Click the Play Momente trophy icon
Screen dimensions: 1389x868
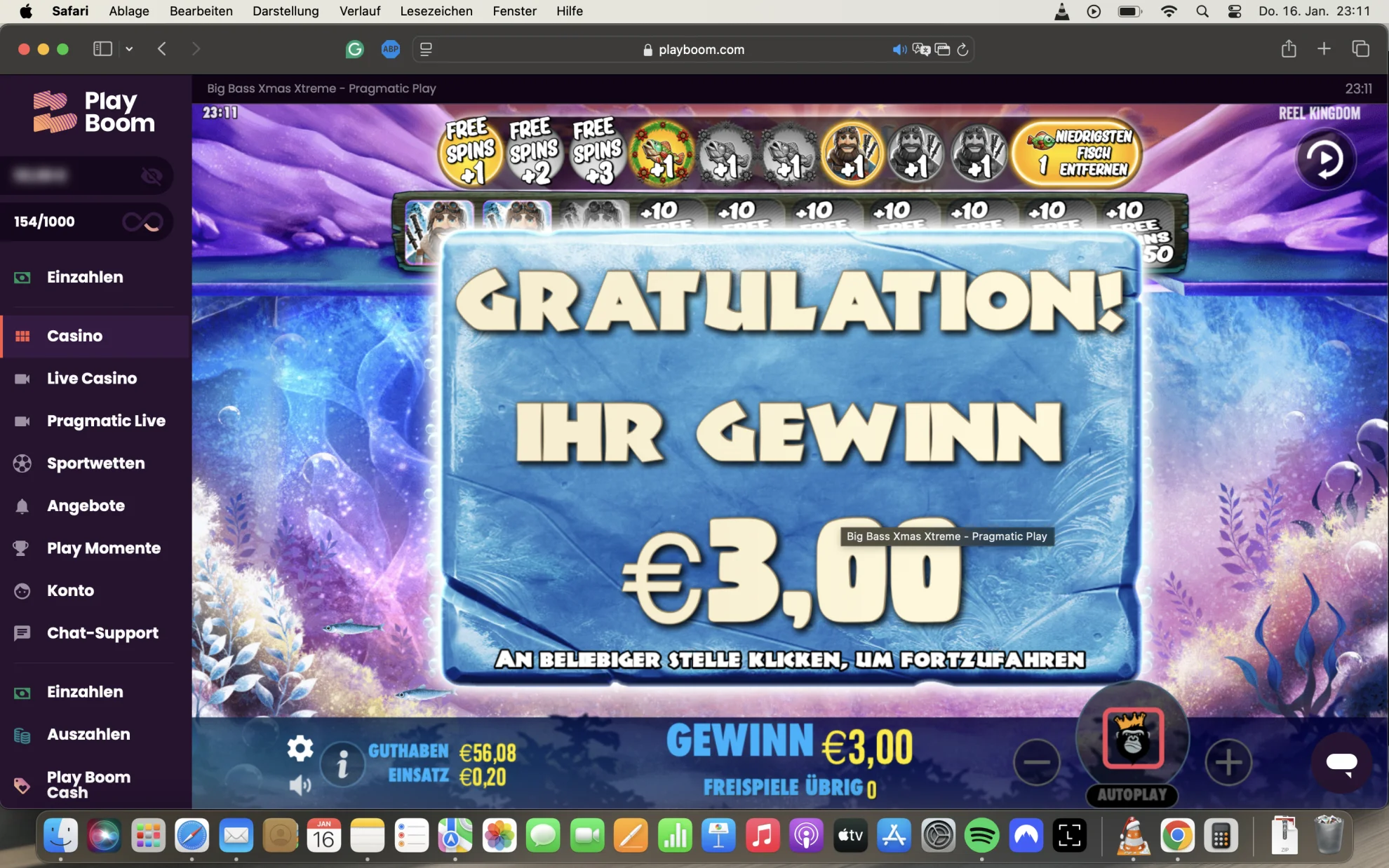(22, 548)
